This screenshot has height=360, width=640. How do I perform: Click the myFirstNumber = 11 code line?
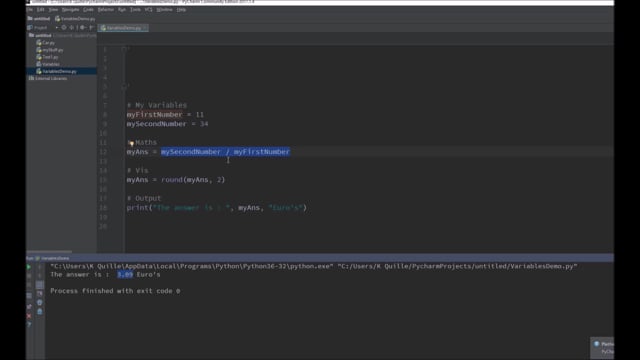pyautogui.click(x=165, y=115)
